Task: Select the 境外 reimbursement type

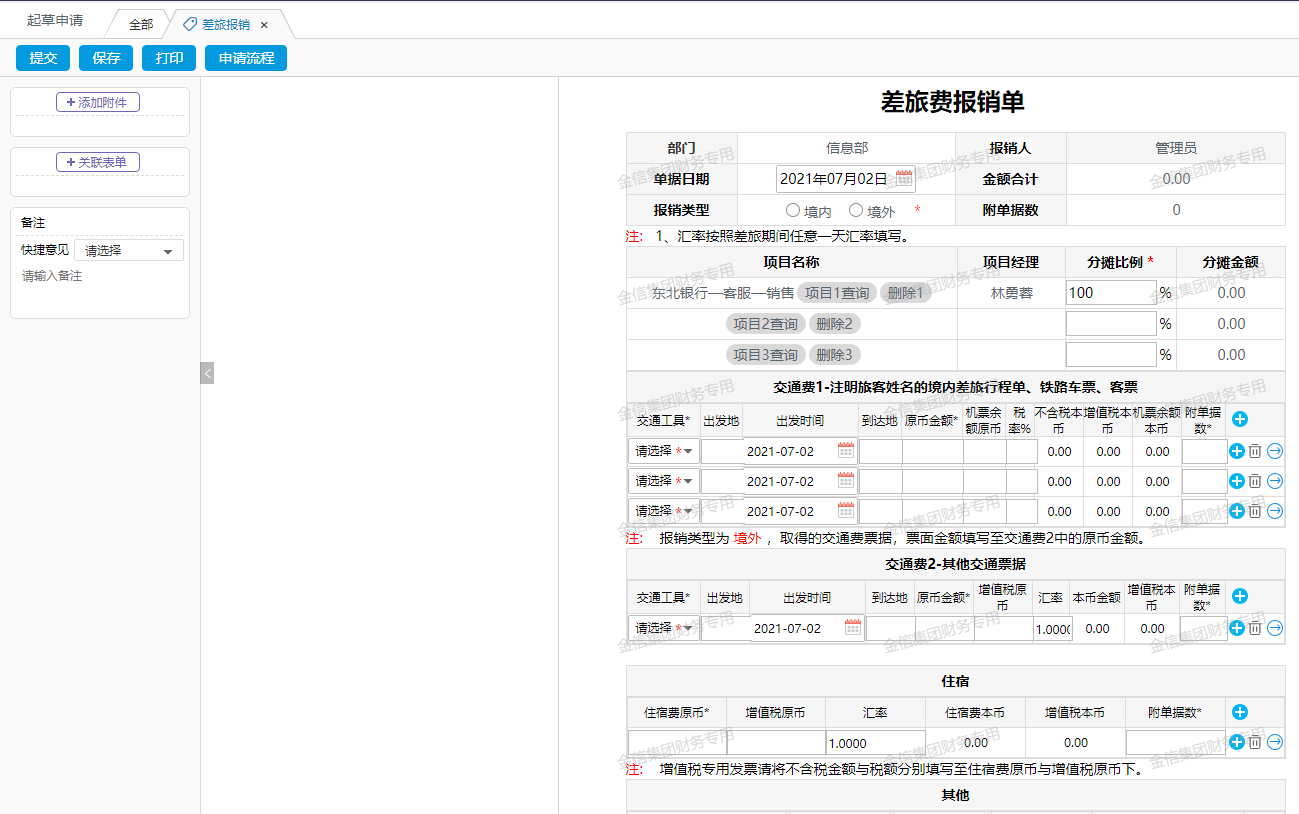Action: (855, 210)
